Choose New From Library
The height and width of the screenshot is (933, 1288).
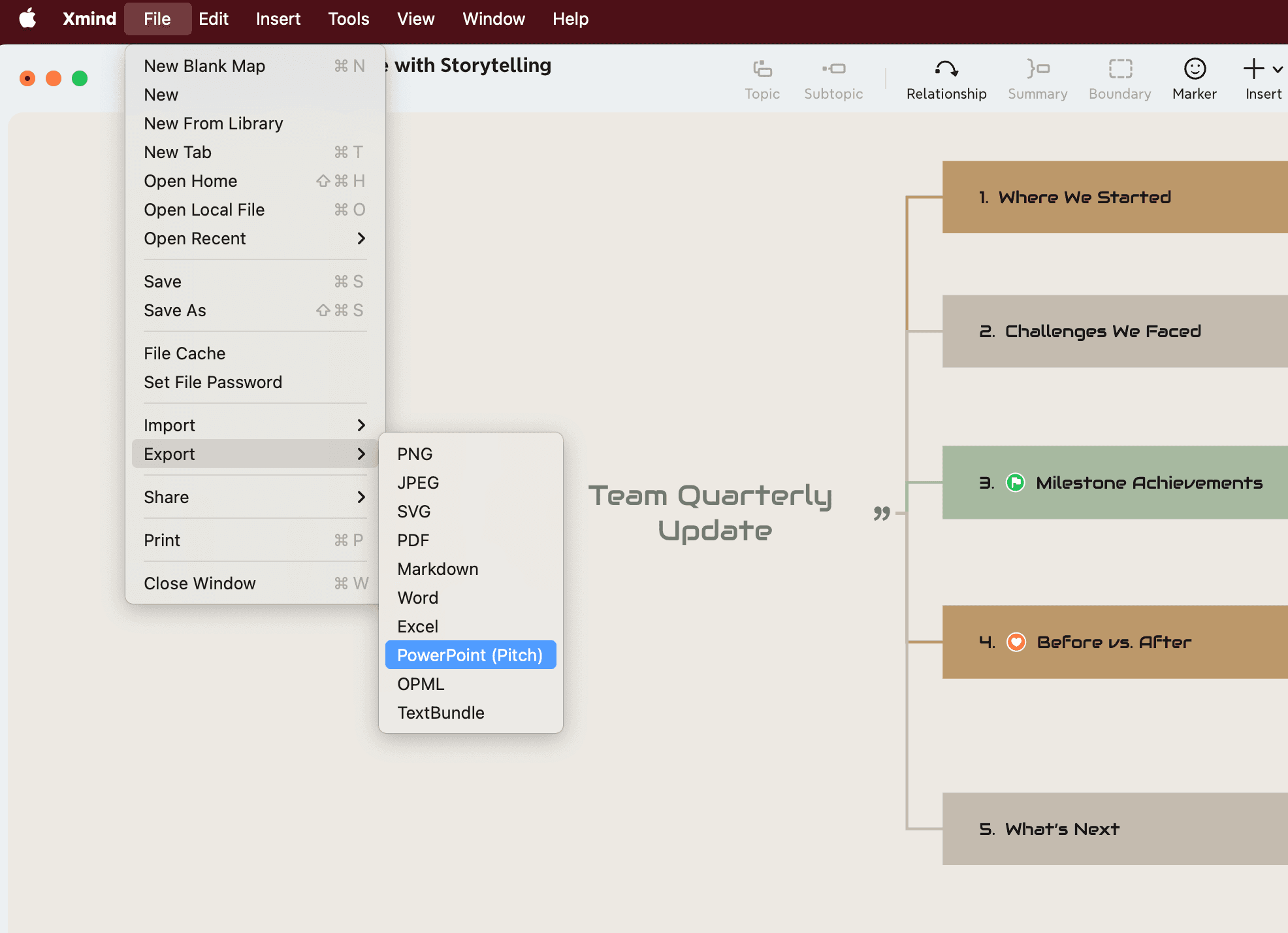pyautogui.click(x=255, y=123)
